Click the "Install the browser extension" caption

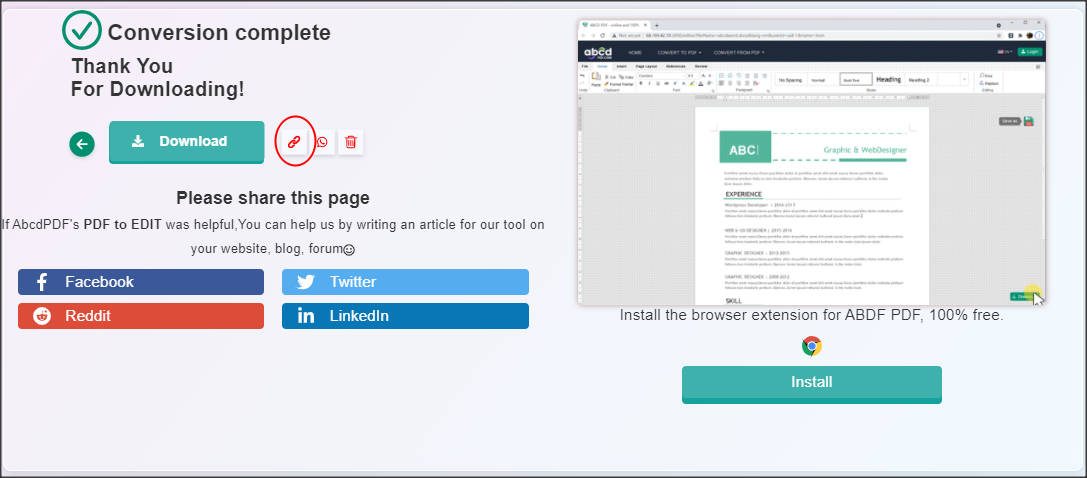point(812,315)
